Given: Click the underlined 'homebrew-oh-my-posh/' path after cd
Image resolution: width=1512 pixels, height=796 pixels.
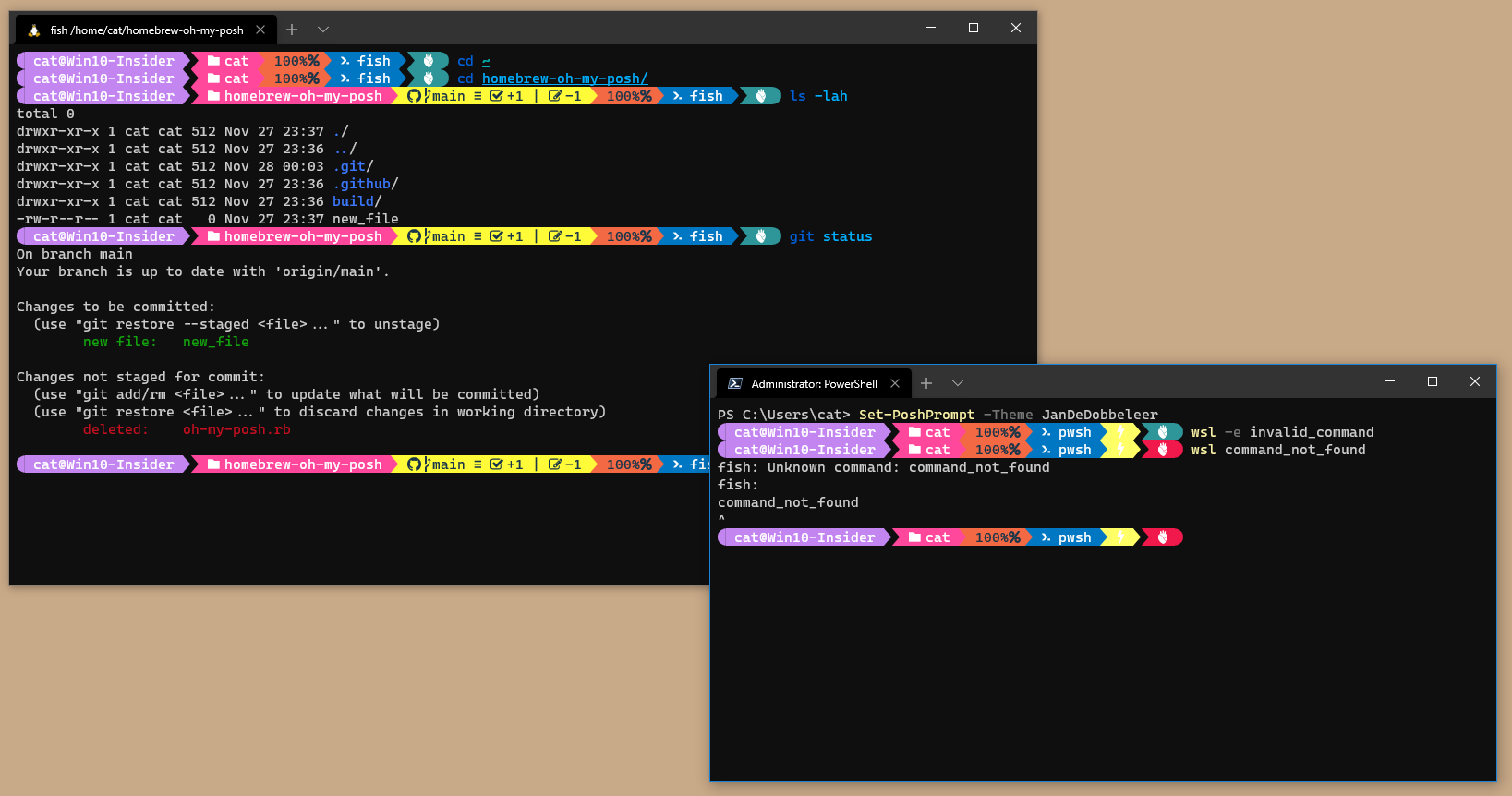Looking at the screenshot, I should (565, 78).
